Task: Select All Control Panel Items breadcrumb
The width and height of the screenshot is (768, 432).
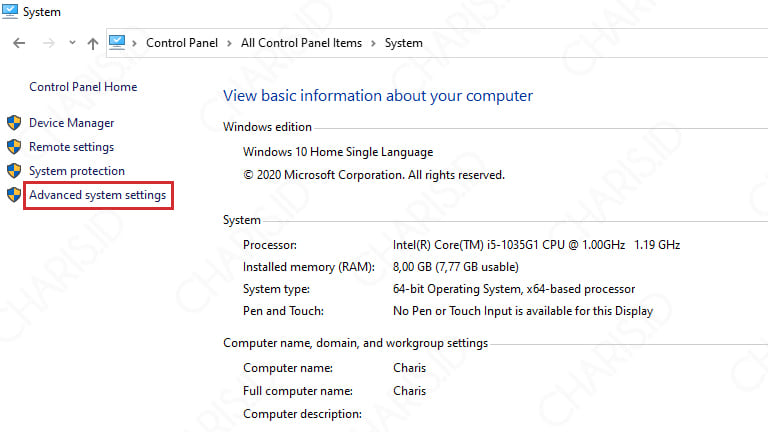Action: [x=301, y=43]
